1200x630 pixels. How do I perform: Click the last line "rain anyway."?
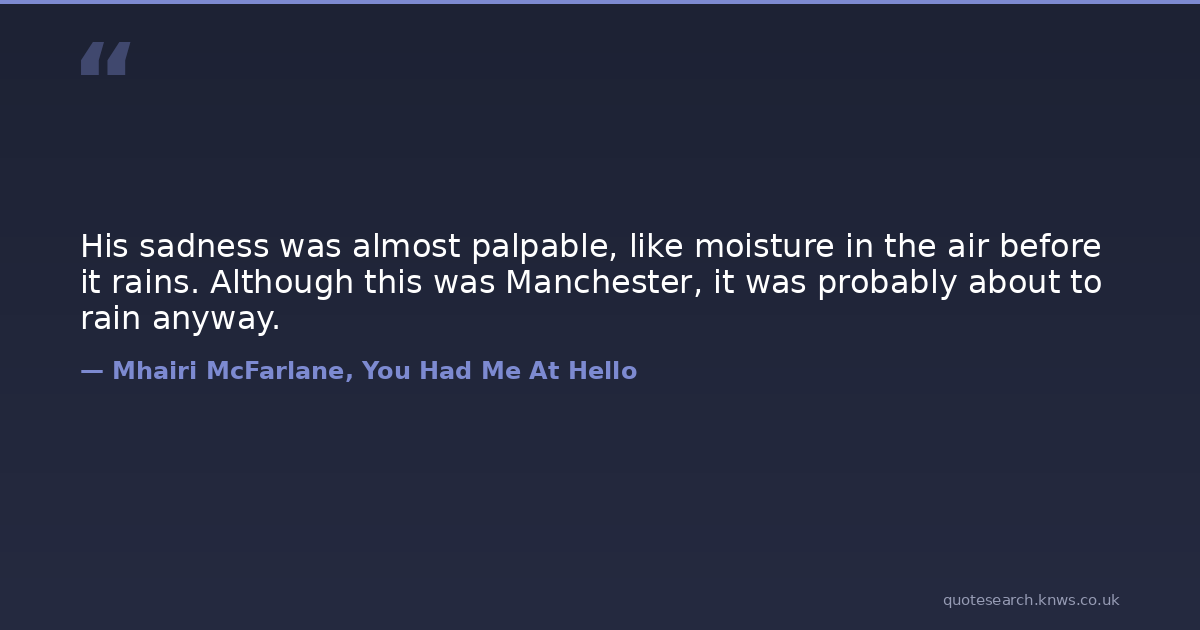[x=180, y=320]
